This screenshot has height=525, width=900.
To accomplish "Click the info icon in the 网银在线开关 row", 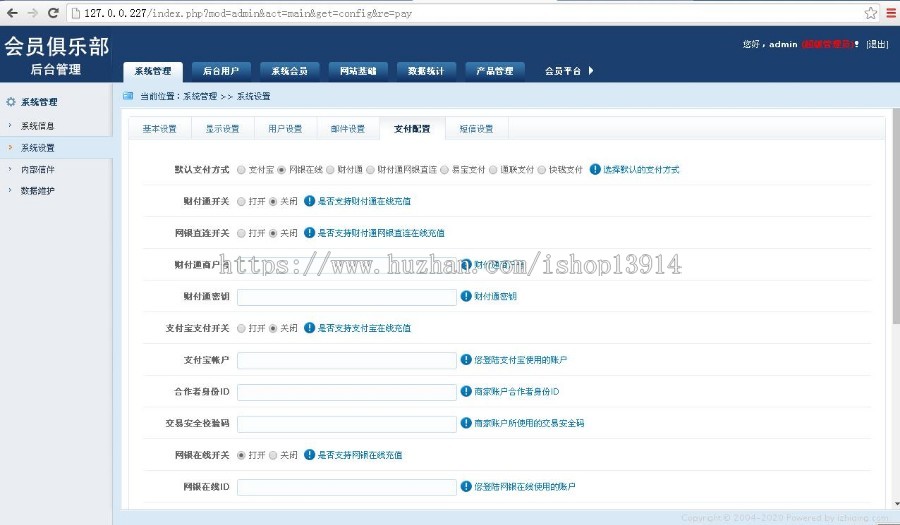I will (x=309, y=454).
